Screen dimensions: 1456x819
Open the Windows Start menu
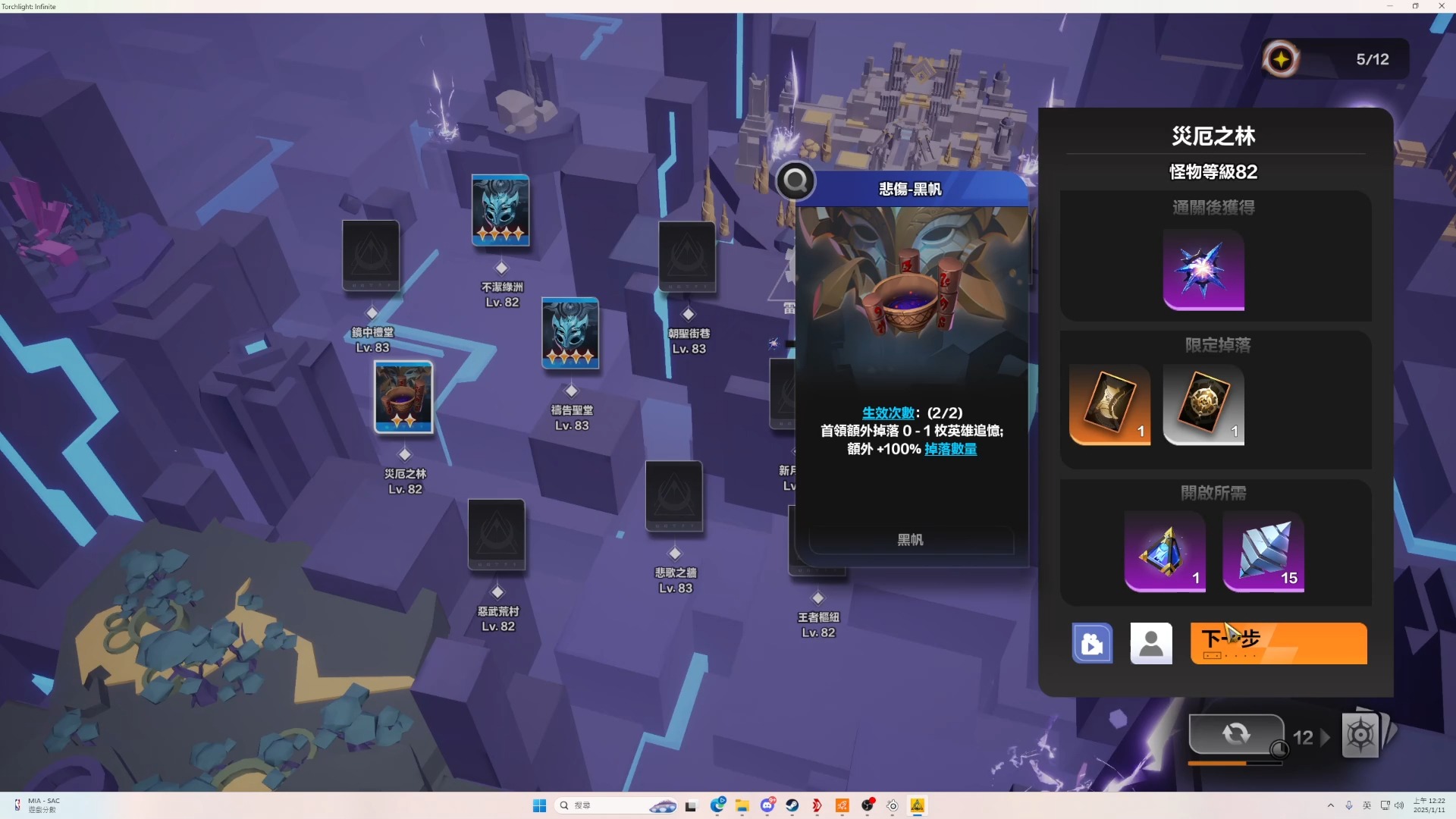[539, 805]
